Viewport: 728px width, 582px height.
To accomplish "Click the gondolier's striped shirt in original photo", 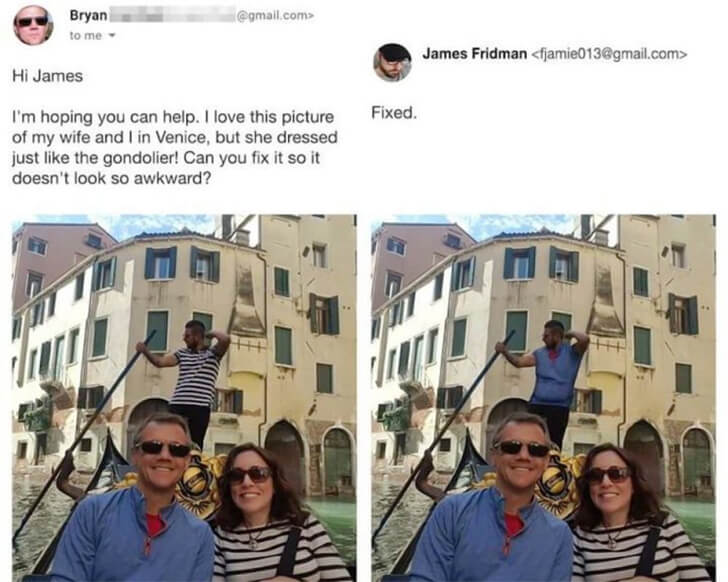I will (197, 377).
